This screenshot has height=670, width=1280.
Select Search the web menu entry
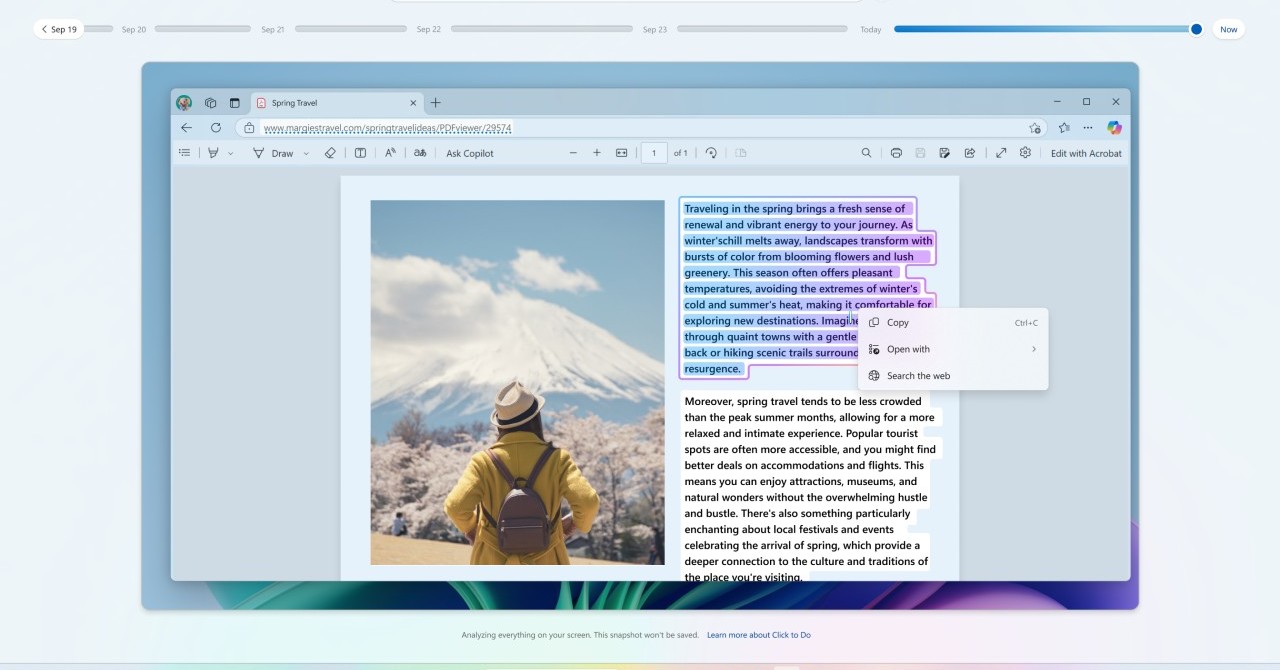pyautogui.click(x=917, y=376)
